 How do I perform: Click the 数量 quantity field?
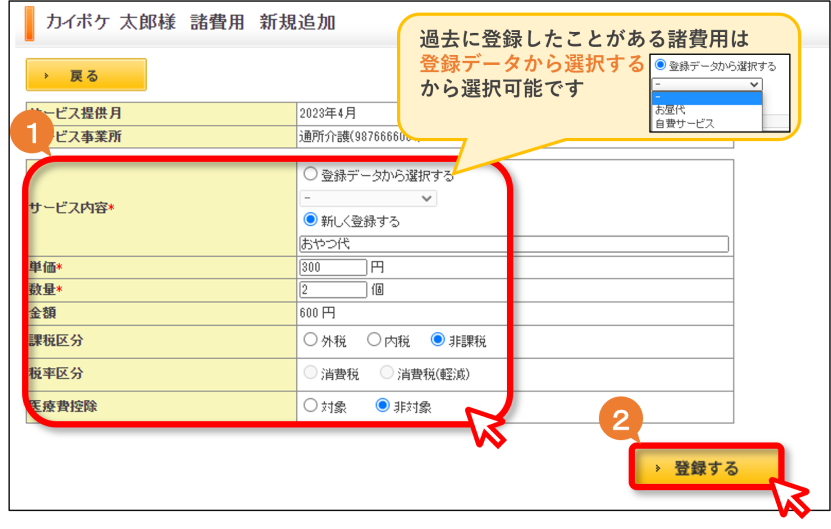[x=333, y=289]
